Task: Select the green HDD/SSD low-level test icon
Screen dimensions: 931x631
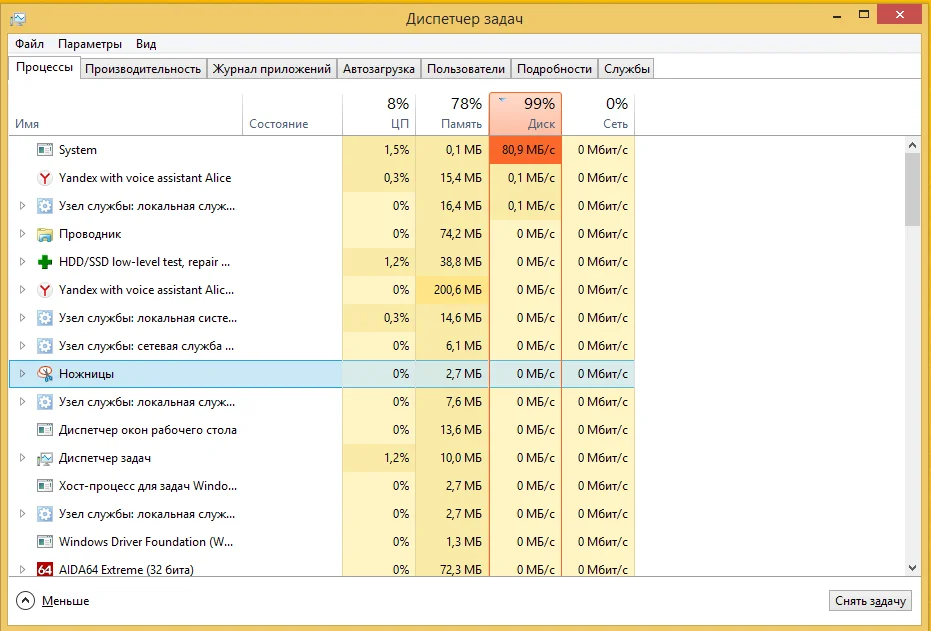Action: (x=44, y=262)
